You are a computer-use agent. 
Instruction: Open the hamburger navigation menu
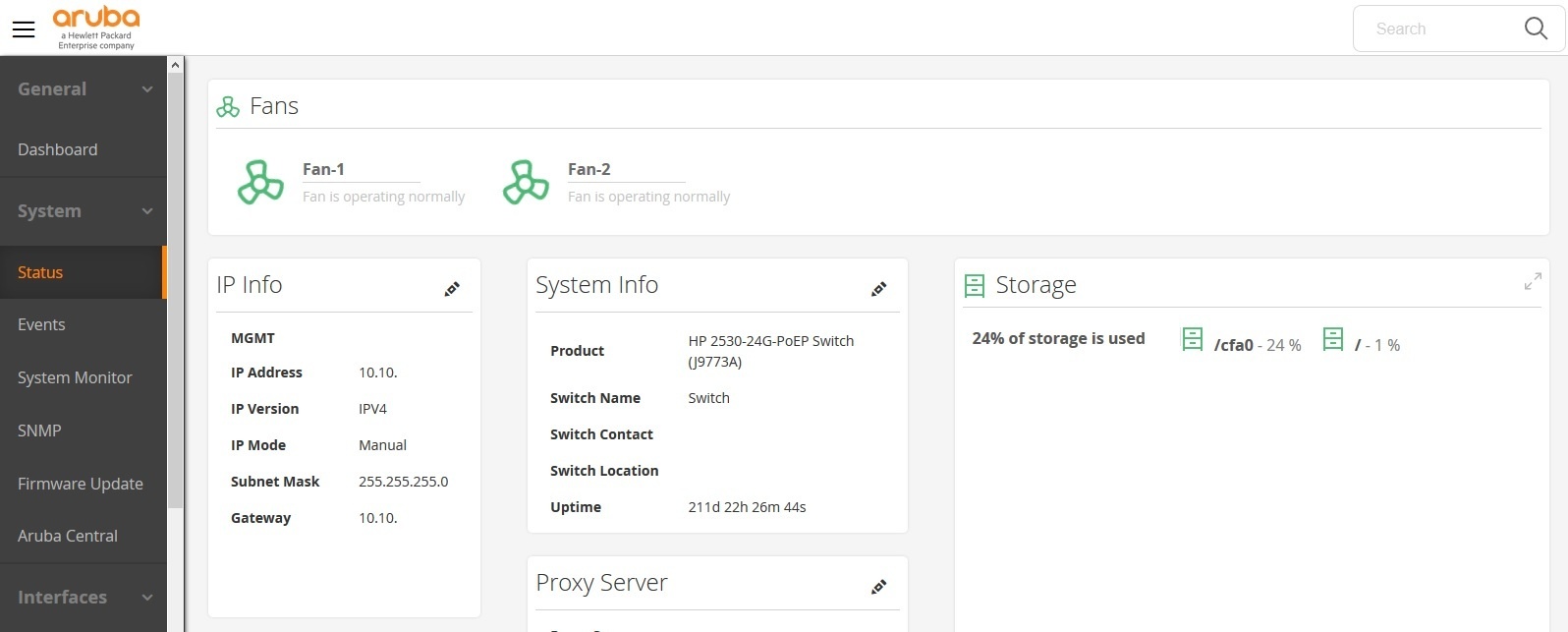coord(24,29)
